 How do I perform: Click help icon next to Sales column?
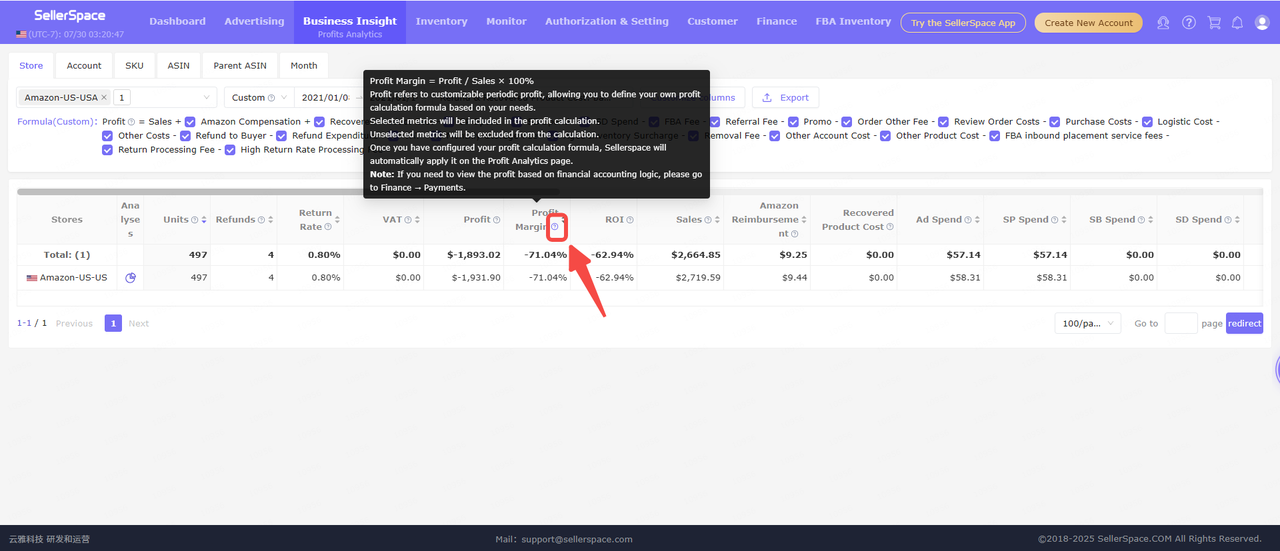coord(709,220)
